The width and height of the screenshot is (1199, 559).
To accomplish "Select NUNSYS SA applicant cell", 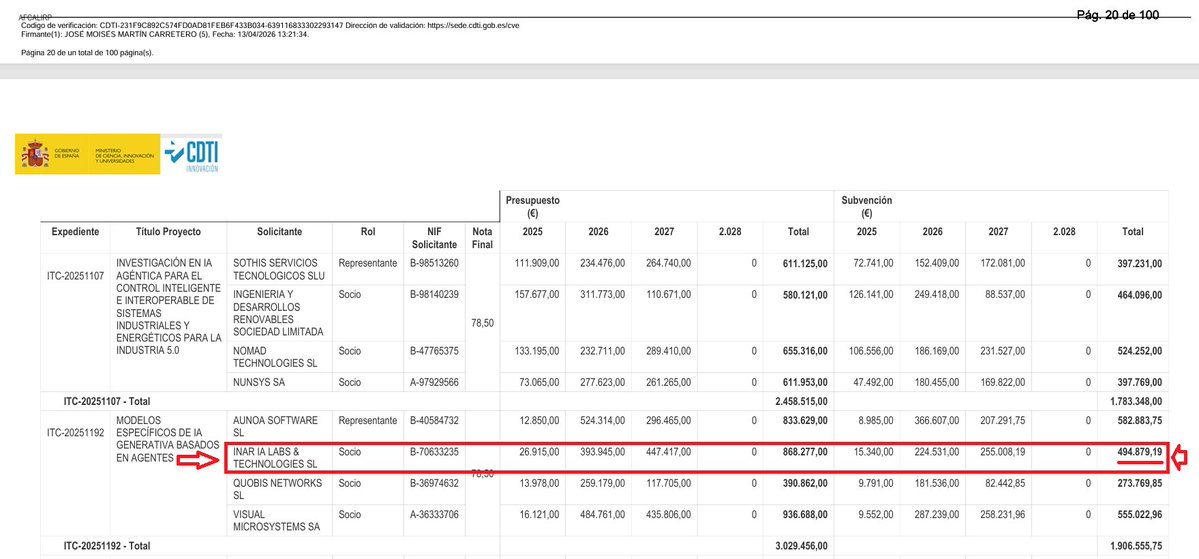I will click(259, 382).
